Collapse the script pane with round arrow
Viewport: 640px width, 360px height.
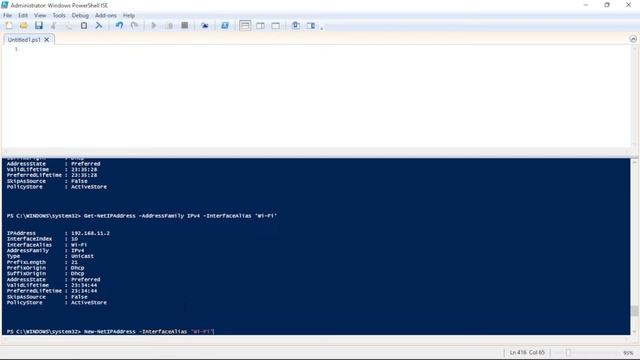[633, 39]
